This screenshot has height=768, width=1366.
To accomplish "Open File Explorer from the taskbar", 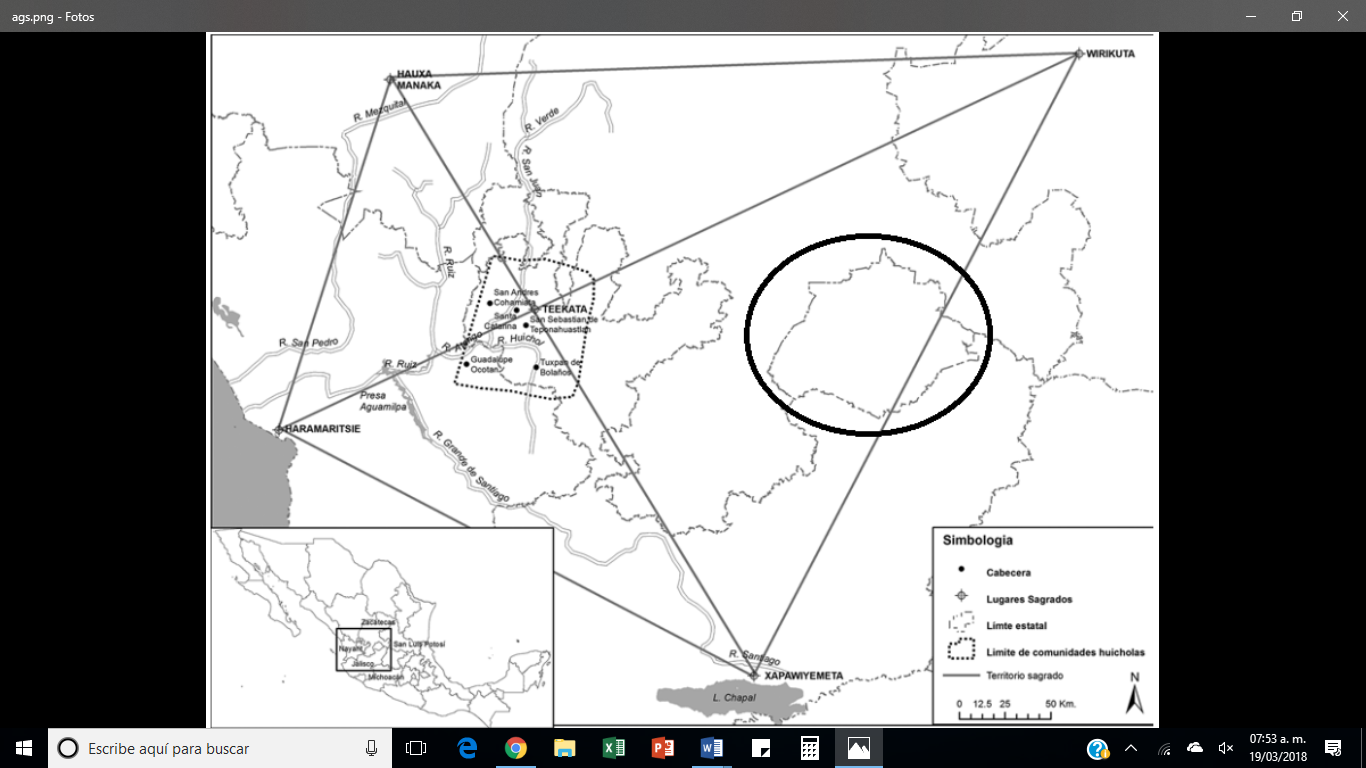I will (x=565, y=748).
